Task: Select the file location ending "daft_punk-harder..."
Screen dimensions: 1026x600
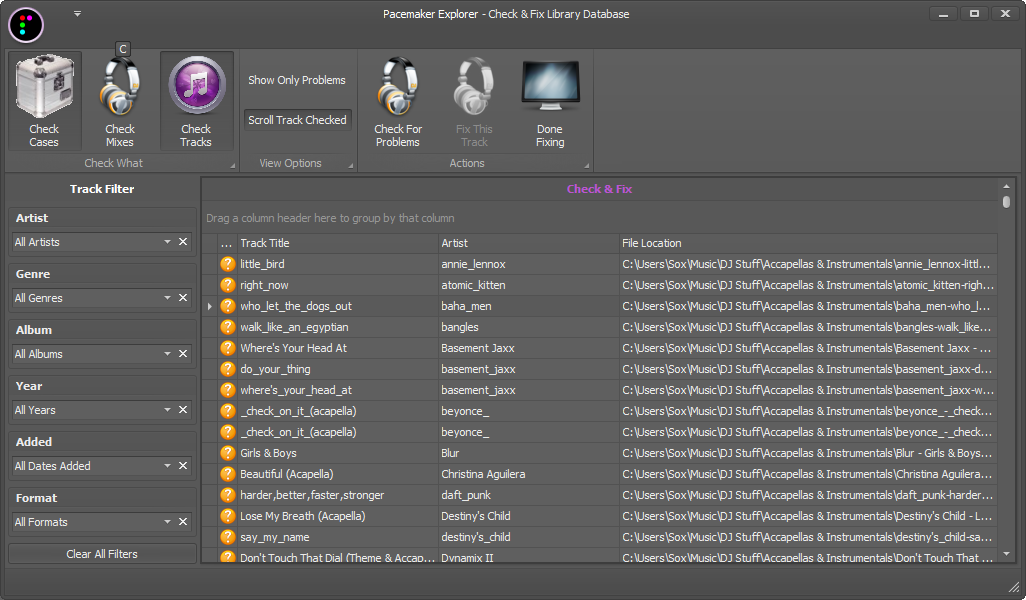Action: coord(808,495)
